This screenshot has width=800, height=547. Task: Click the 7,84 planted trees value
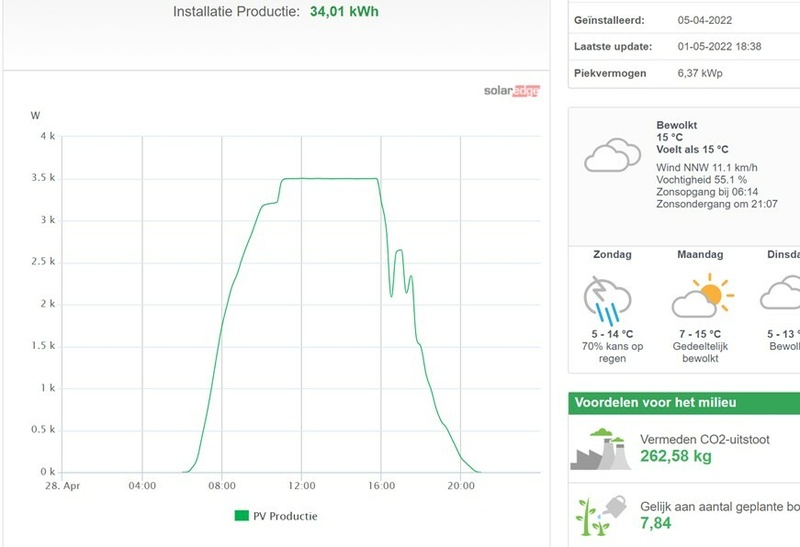tap(656, 523)
